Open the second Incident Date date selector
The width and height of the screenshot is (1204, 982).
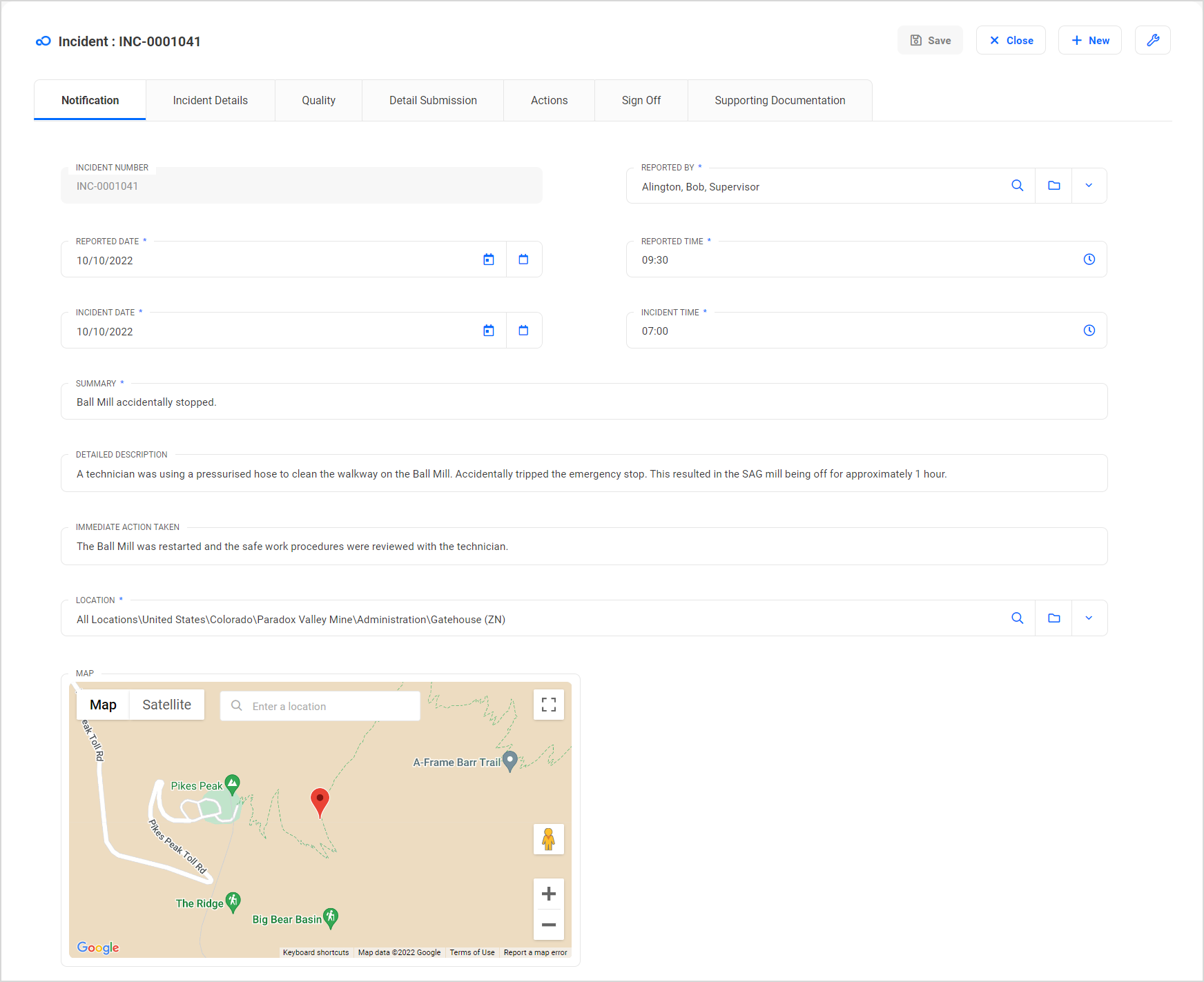[x=524, y=330]
